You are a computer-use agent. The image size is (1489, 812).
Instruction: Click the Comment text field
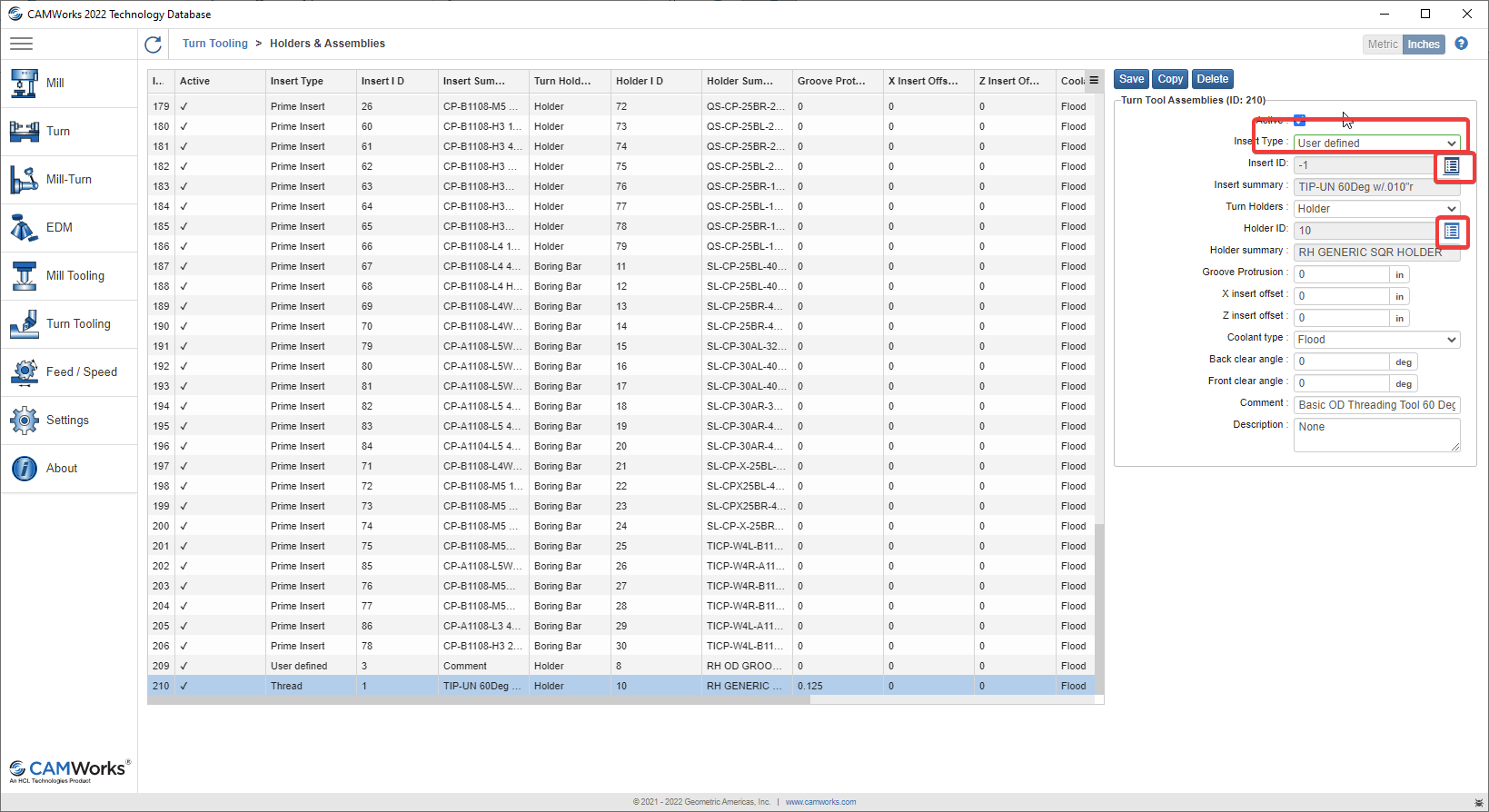(x=1376, y=404)
